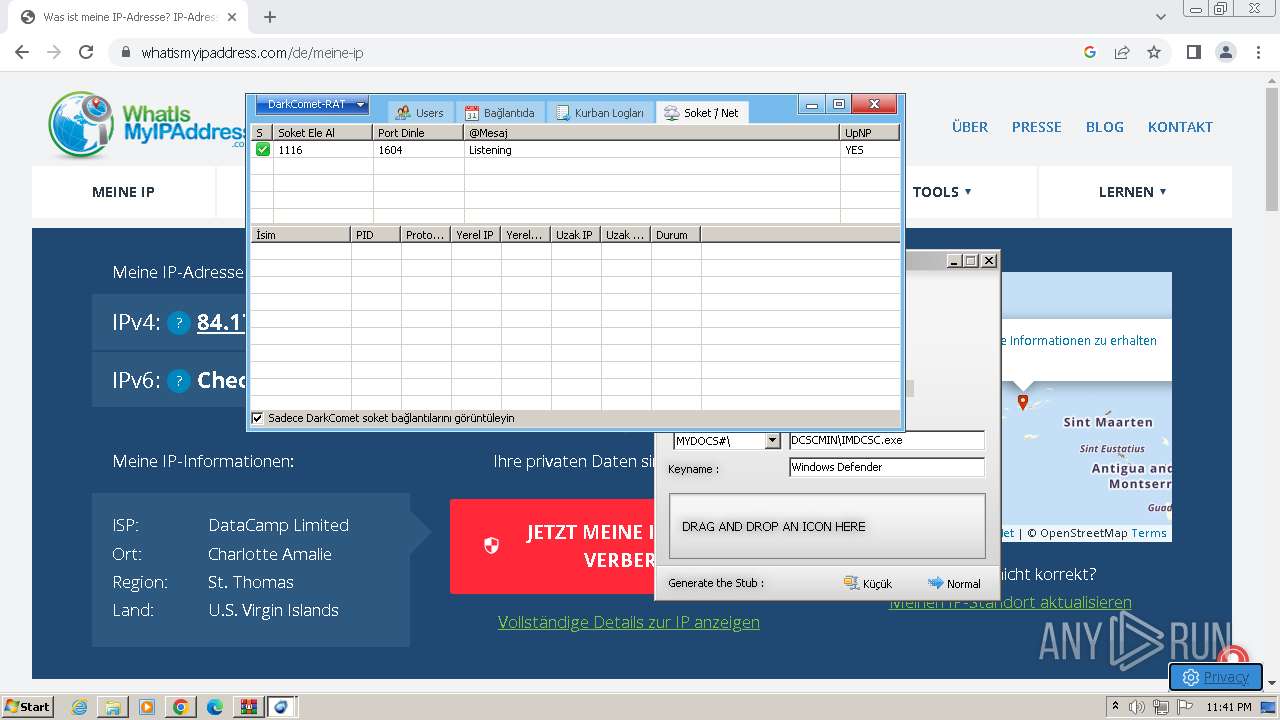Screen dimensions: 1280x720
Task: Open the BLOG link
Action: tap(1105, 127)
